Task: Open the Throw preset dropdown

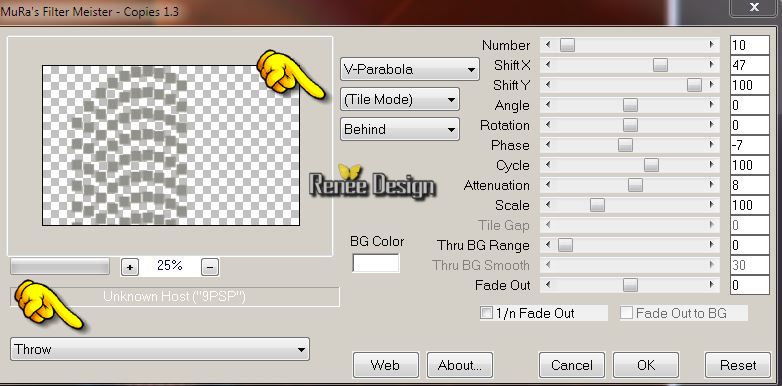Action: [160, 349]
